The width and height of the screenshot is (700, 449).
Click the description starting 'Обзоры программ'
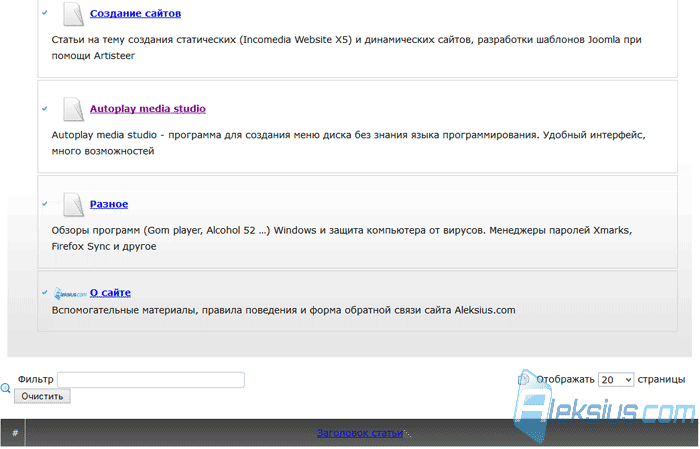coord(342,238)
